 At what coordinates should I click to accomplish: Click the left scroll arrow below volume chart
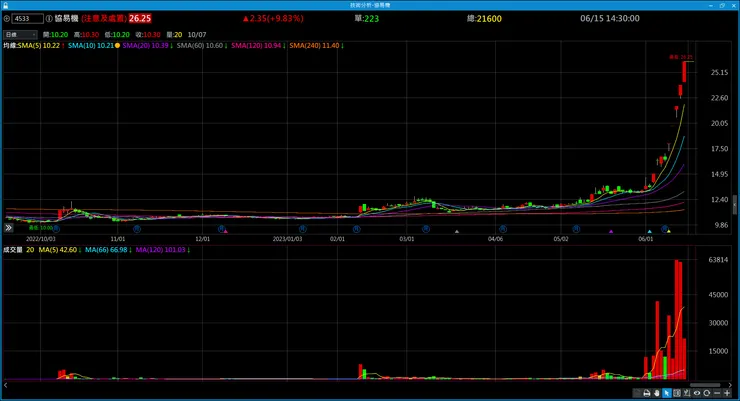click(x=6, y=385)
